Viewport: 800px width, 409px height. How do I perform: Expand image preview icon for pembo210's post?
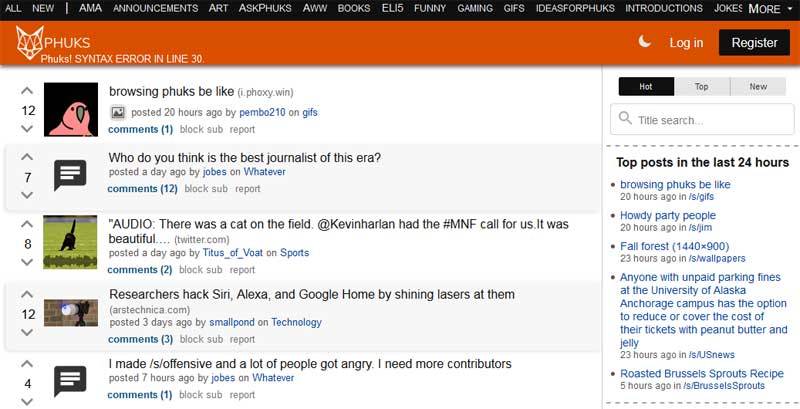click(118, 112)
